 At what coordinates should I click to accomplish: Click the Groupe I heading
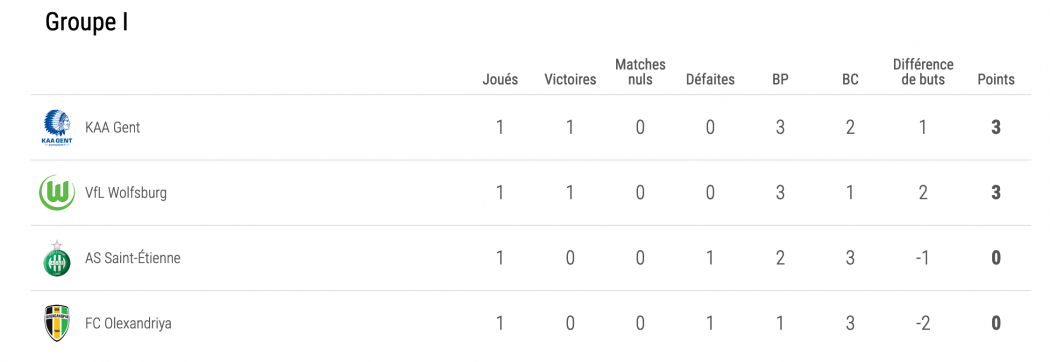86,23
